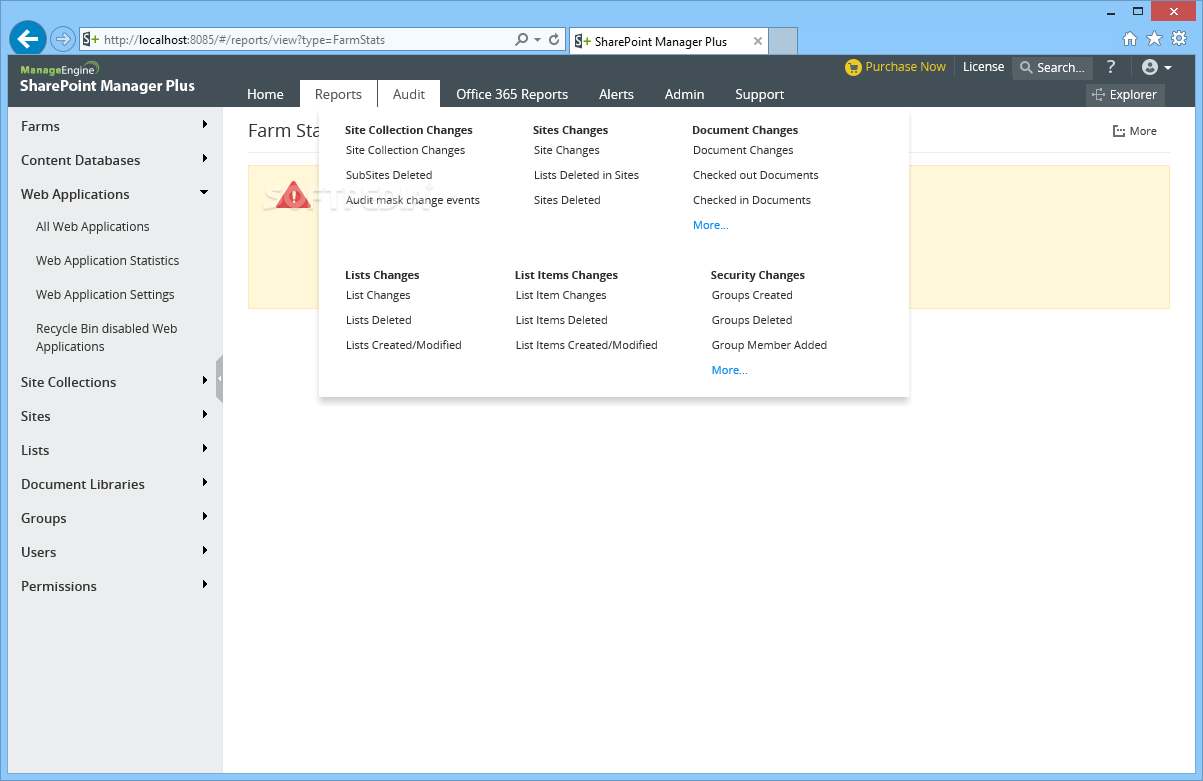Open the address bar dropdown arrow

click(538, 40)
